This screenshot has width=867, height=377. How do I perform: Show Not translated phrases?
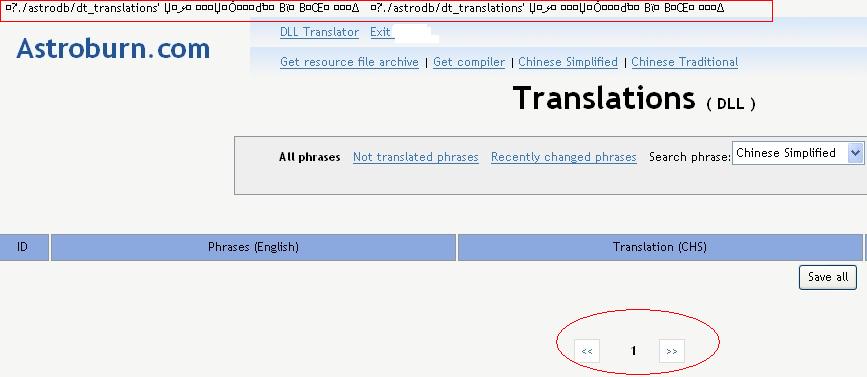(416, 157)
